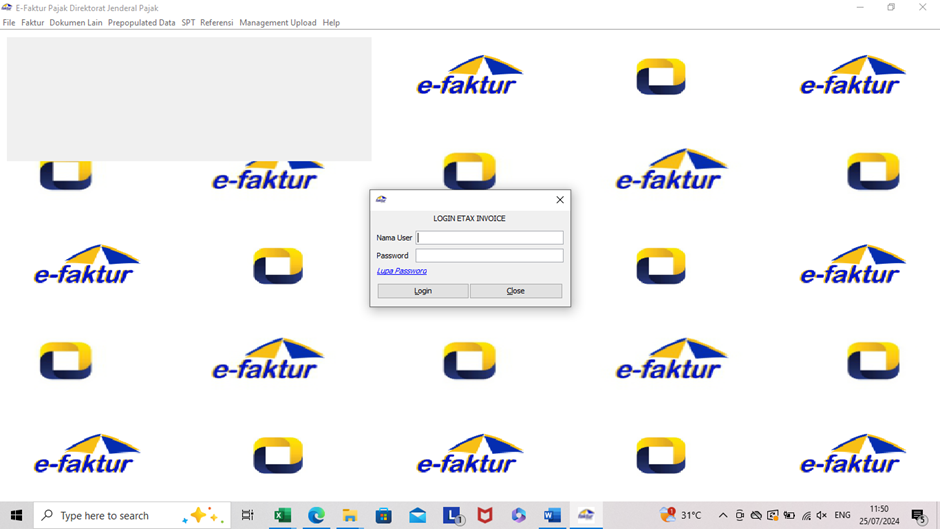The image size is (940, 529).
Task: Click the battery tray icon
Action: [790, 515]
